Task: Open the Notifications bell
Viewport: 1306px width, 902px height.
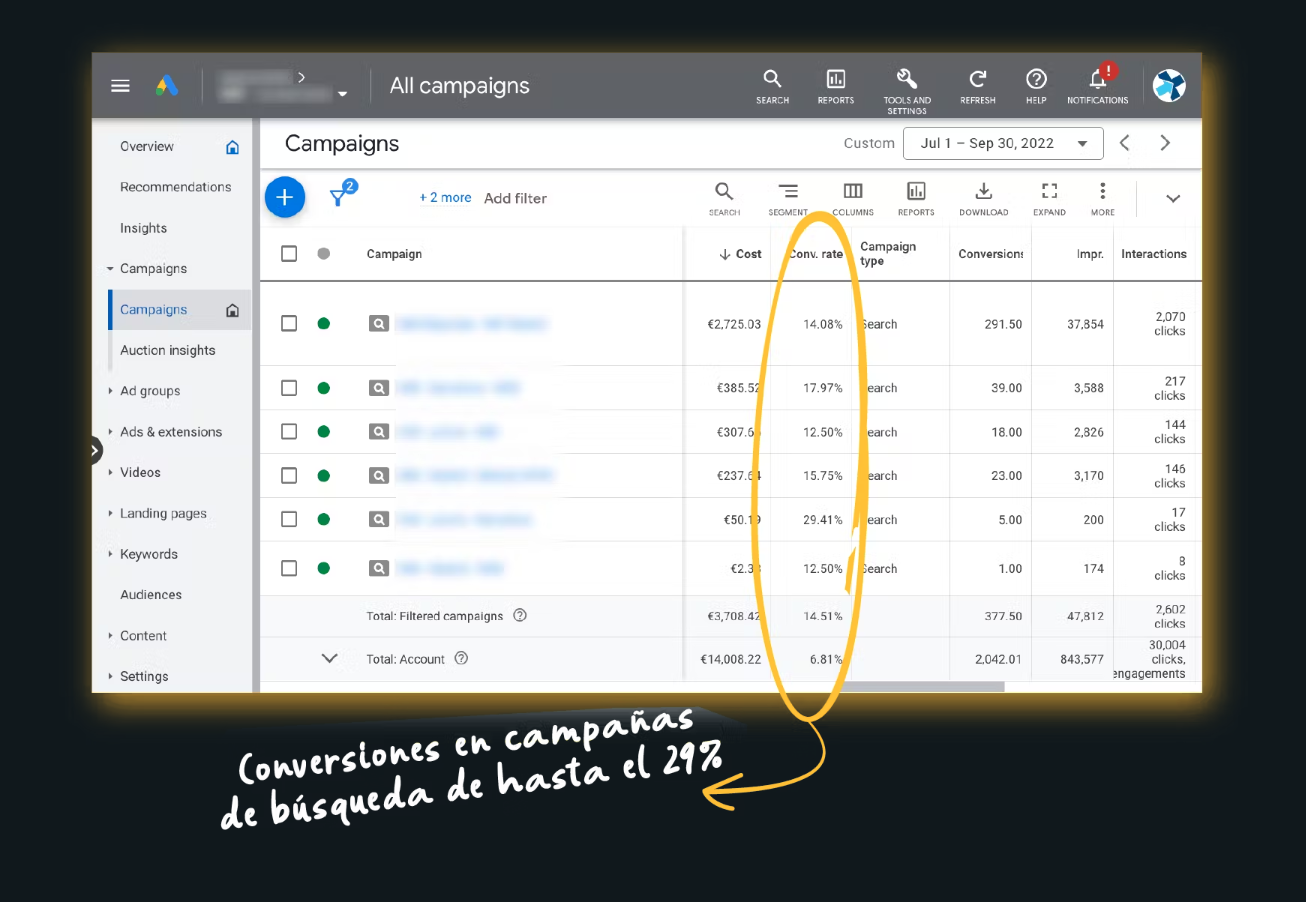Action: click(x=1097, y=80)
